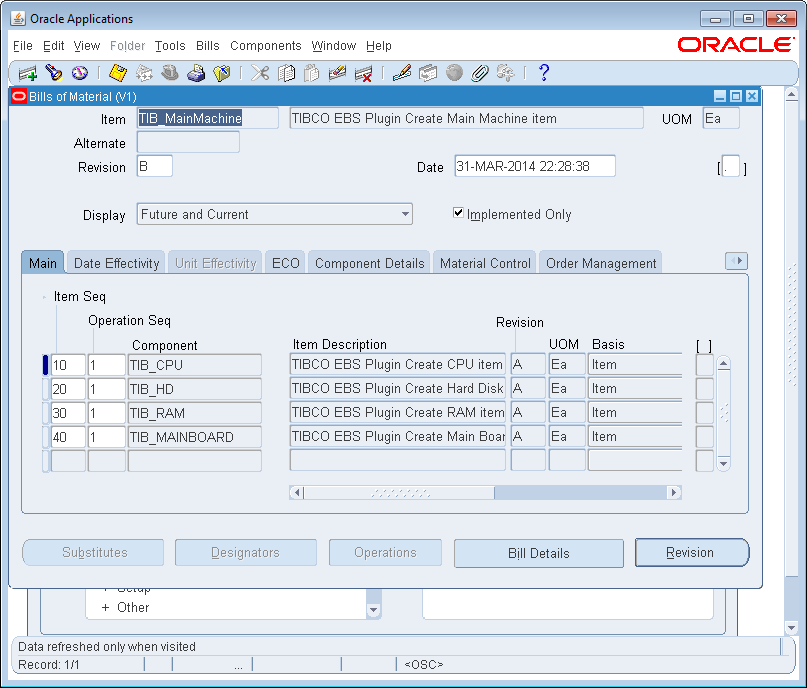The width and height of the screenshot is (807, 688).
Task: Select the TIB_MAINBOARD component field
Action: pos(195,437)
